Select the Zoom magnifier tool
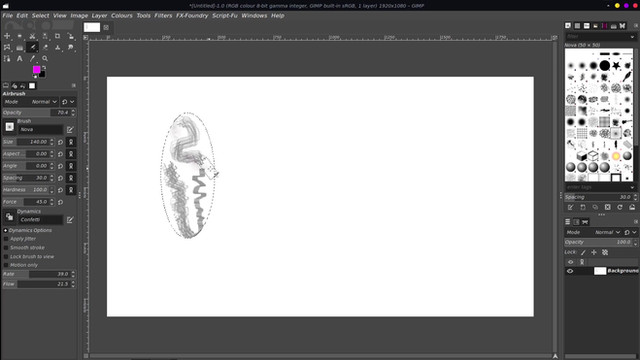Screen dimensions: 640x360 tap(45, 59)
